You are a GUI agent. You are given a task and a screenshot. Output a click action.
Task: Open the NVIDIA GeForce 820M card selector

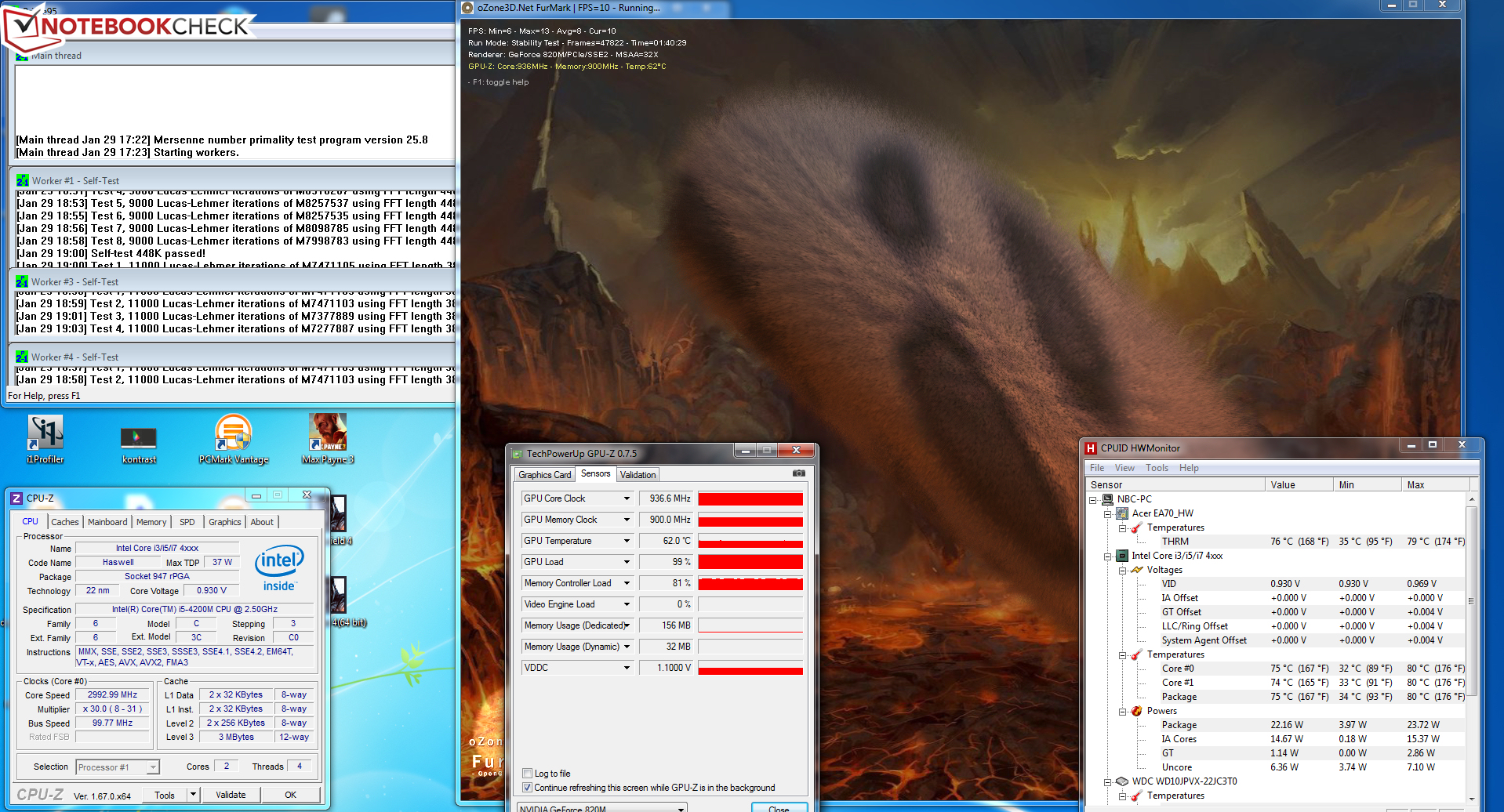point(602,807)
